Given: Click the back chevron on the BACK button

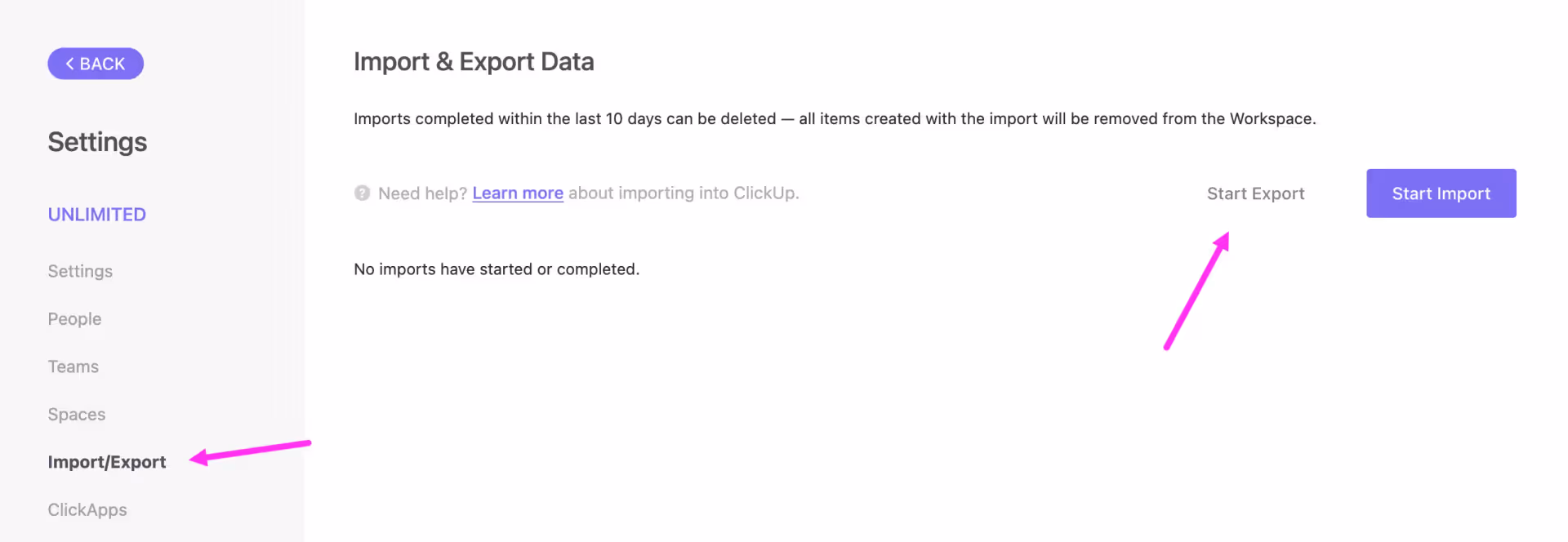Looking at the screenshot, I should (70, 63).
